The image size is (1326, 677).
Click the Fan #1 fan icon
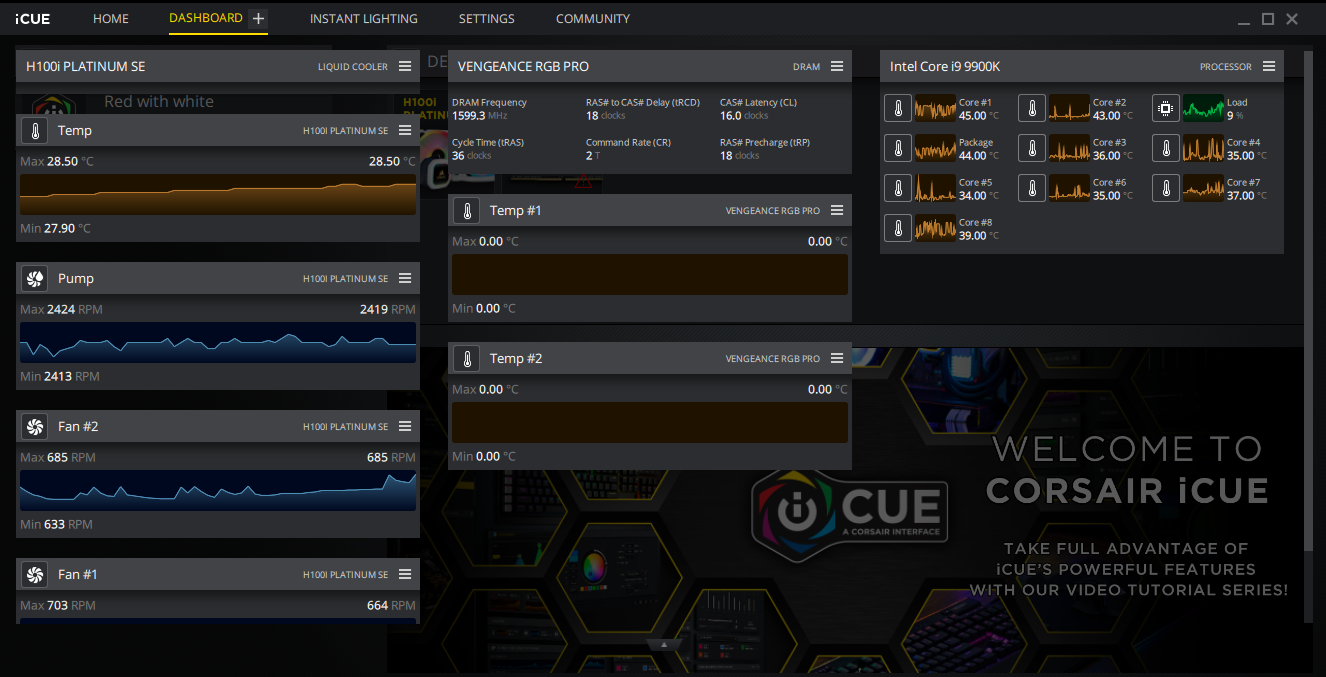coord(35,575)
